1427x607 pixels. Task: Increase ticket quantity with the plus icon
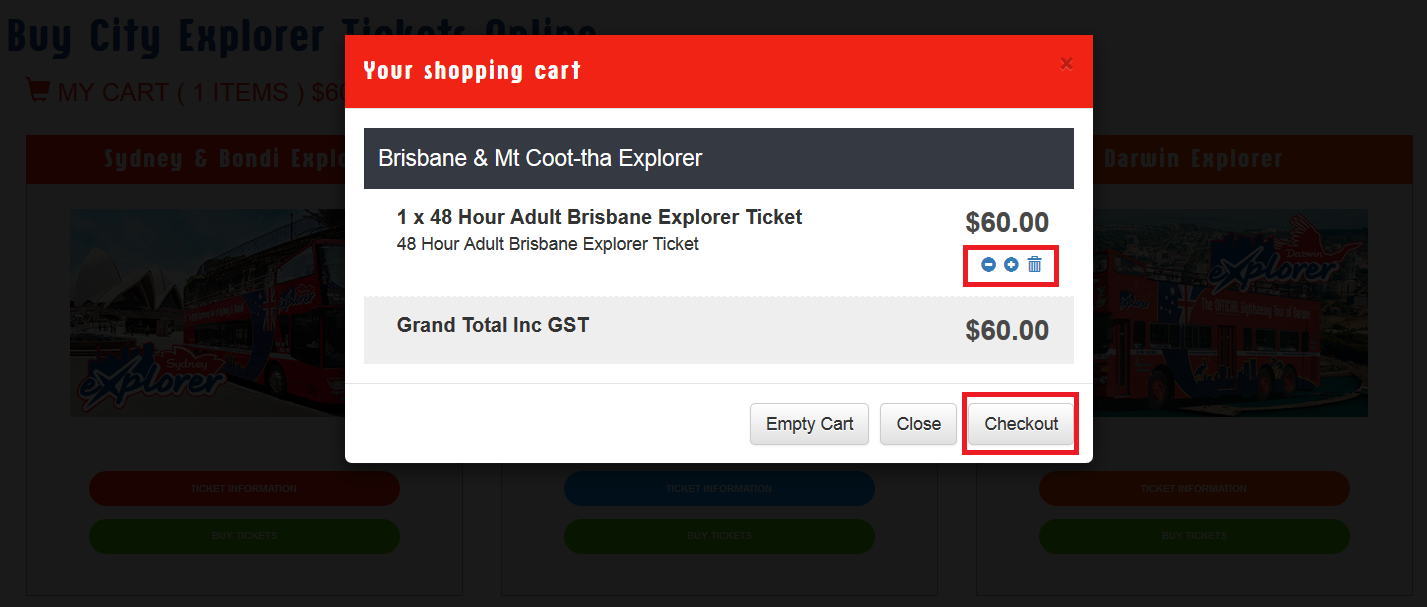click(x=1011, y=265)
